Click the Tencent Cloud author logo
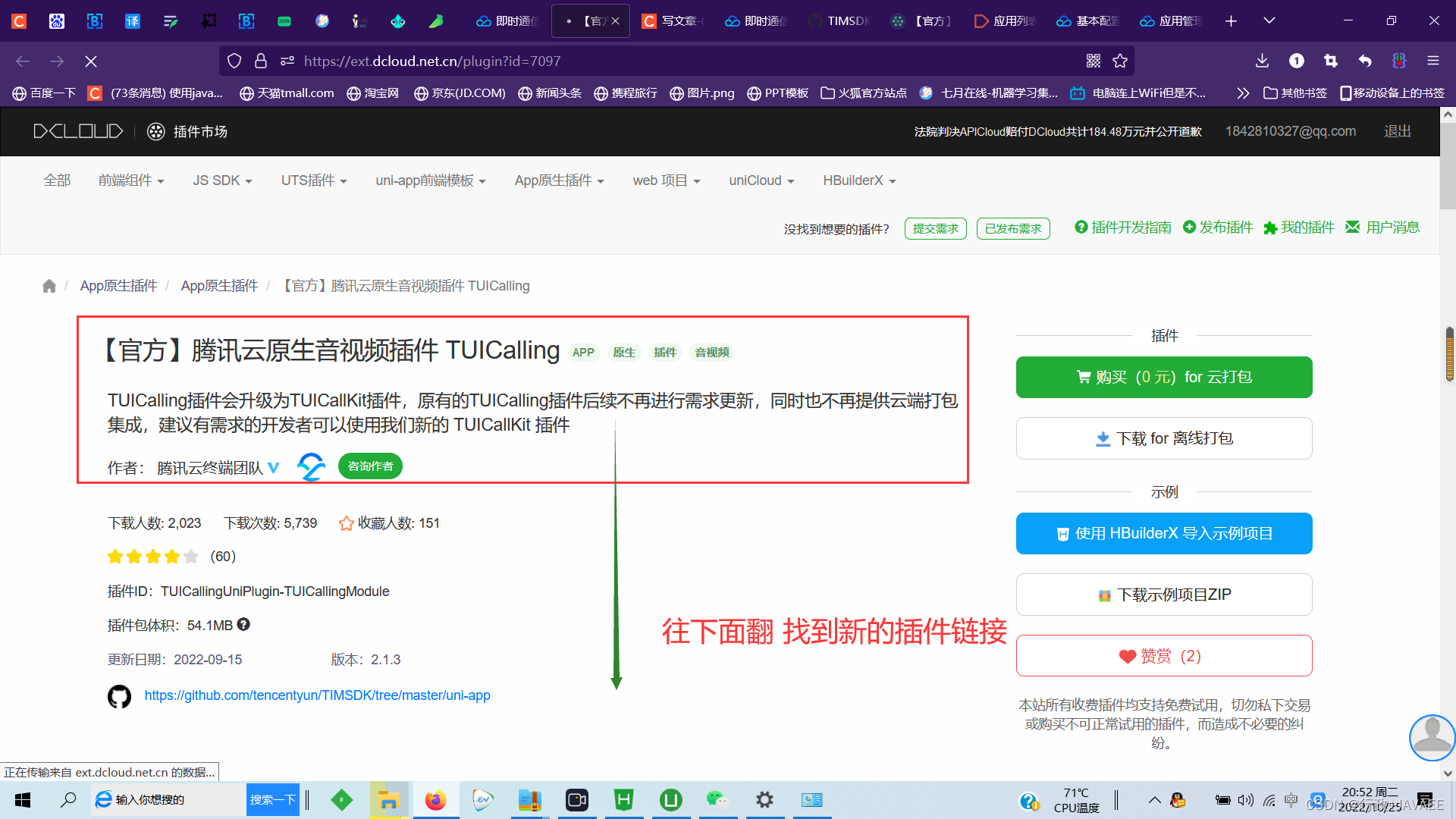 pos(311,466)
